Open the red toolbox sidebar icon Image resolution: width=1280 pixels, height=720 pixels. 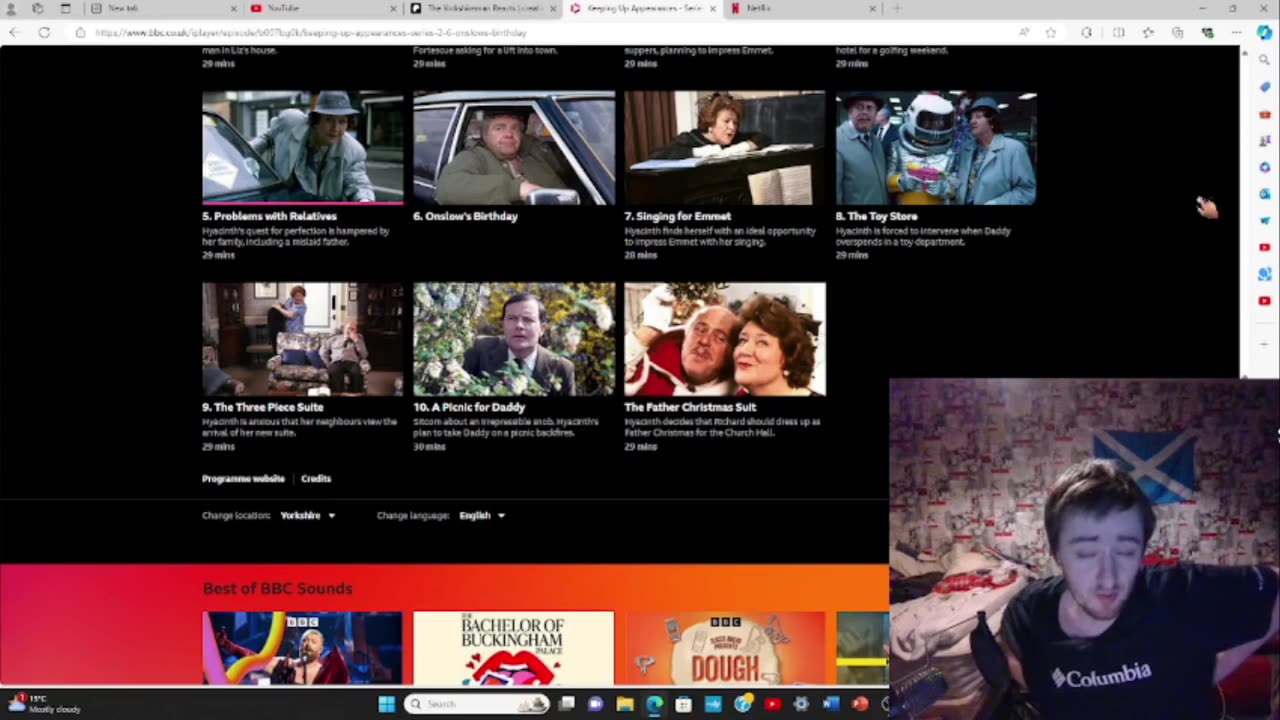click(x=1264, y=114)
